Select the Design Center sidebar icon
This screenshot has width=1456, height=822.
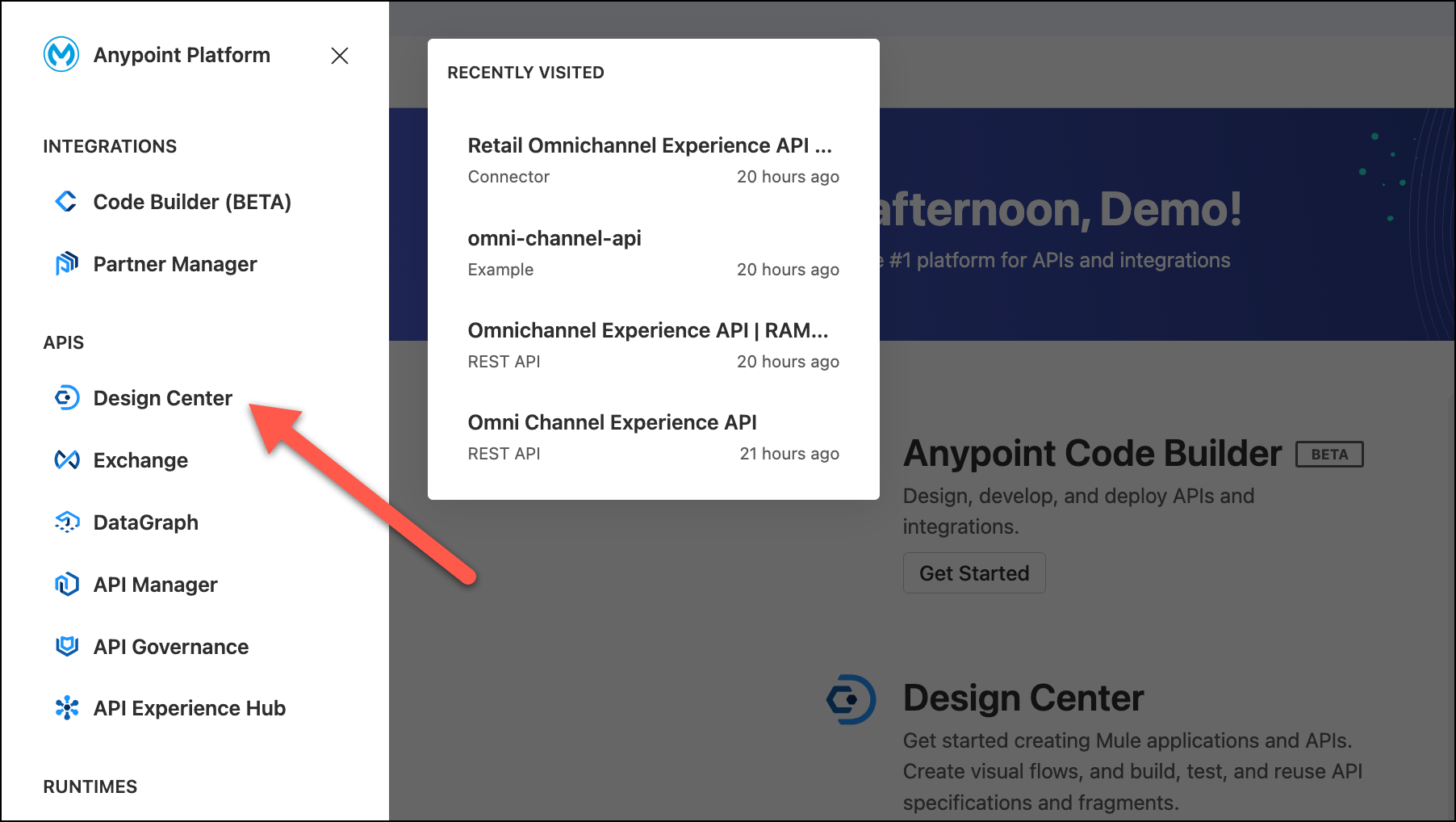pos(66,398)
